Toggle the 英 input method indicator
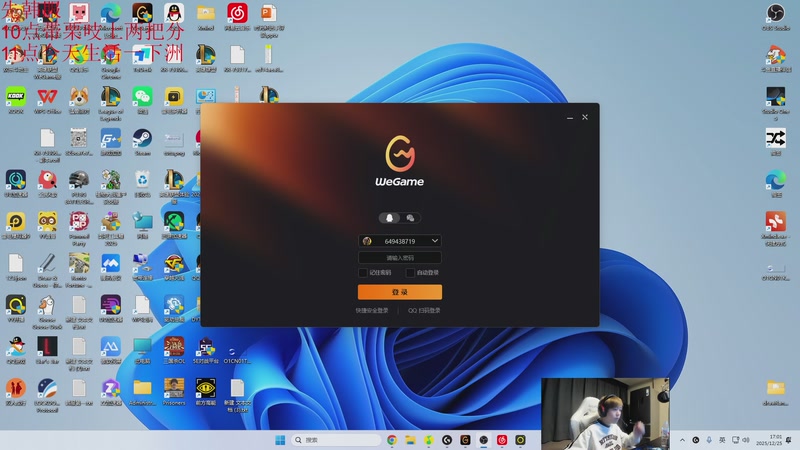This screenshot has height=450, width=800. point(722,440)
